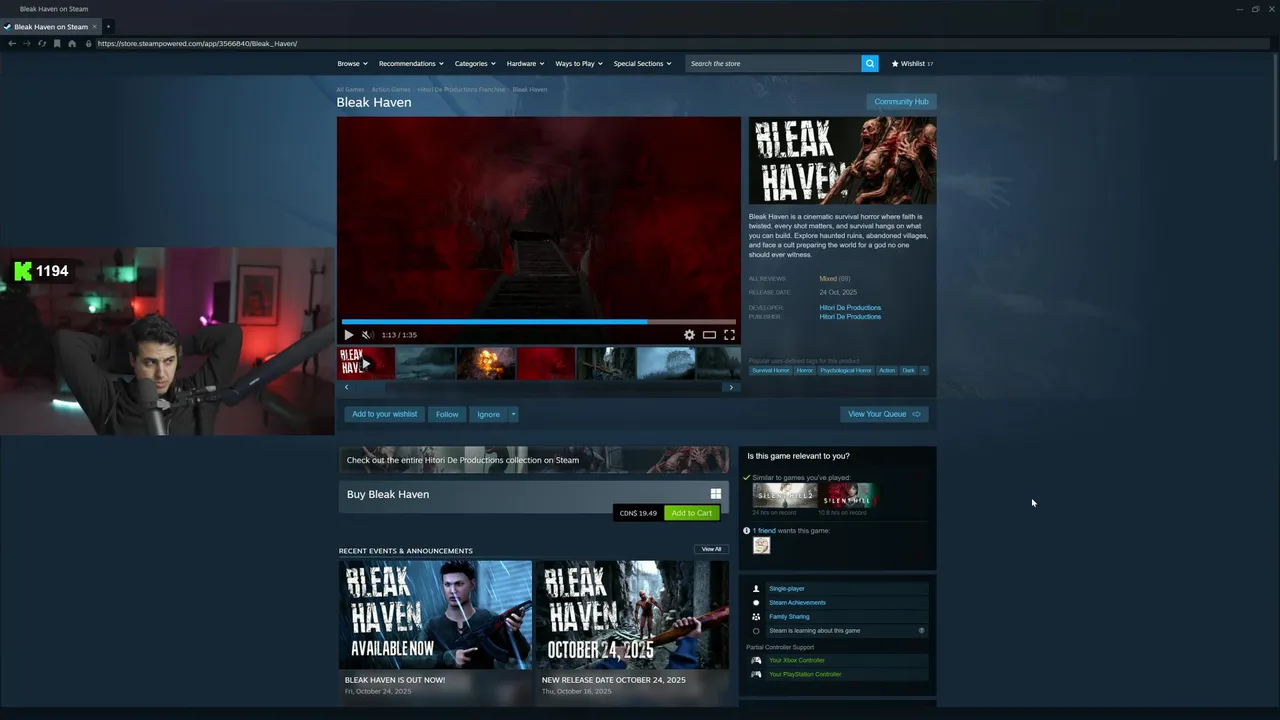1280x720 pixels.
Task: Play the trailer video
Action: pyautogui.click(x=348, y=335)
